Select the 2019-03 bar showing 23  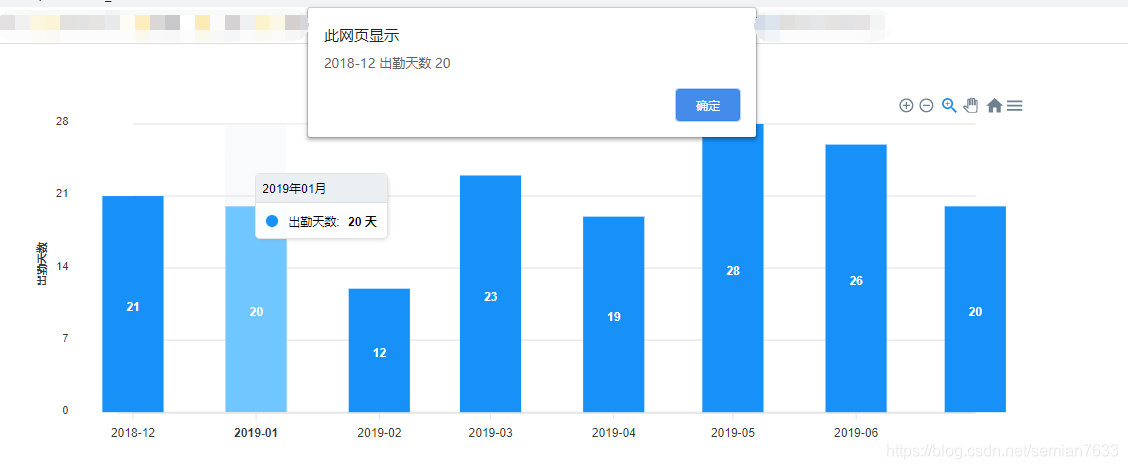click(x=491, y=293)
